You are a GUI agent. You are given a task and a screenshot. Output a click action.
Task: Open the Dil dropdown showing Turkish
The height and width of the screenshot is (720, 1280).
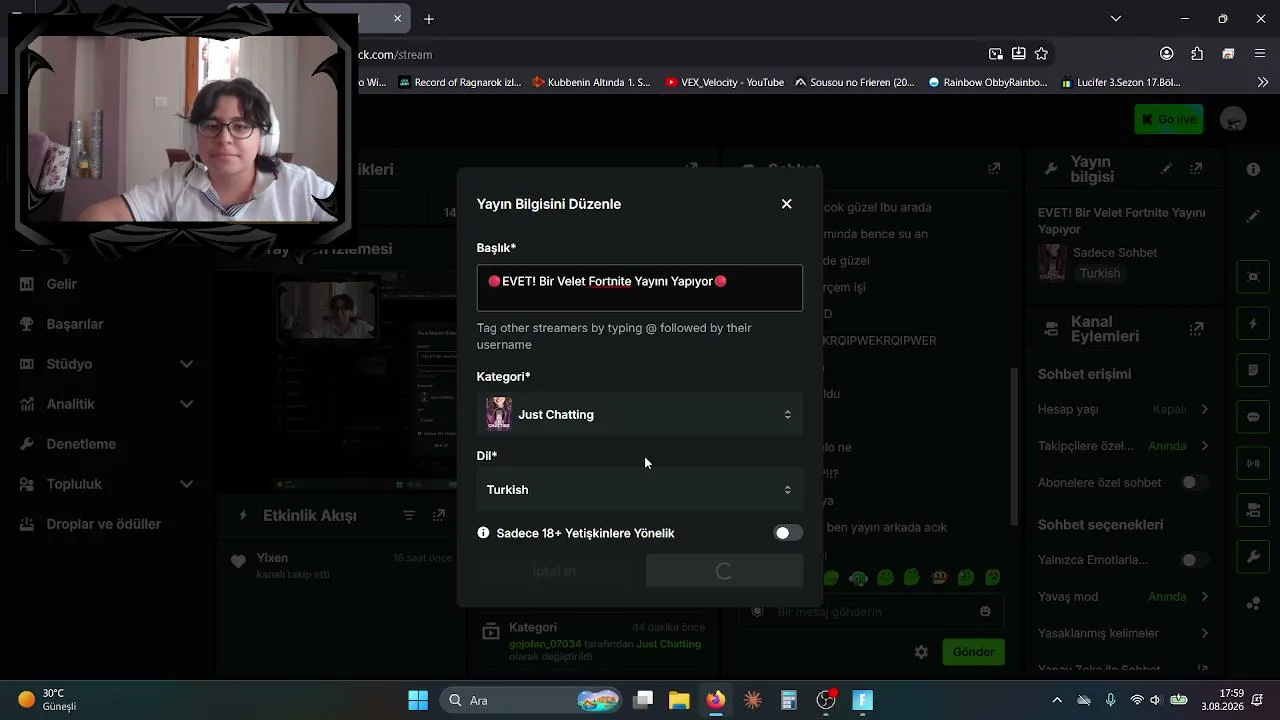(640, 490)
